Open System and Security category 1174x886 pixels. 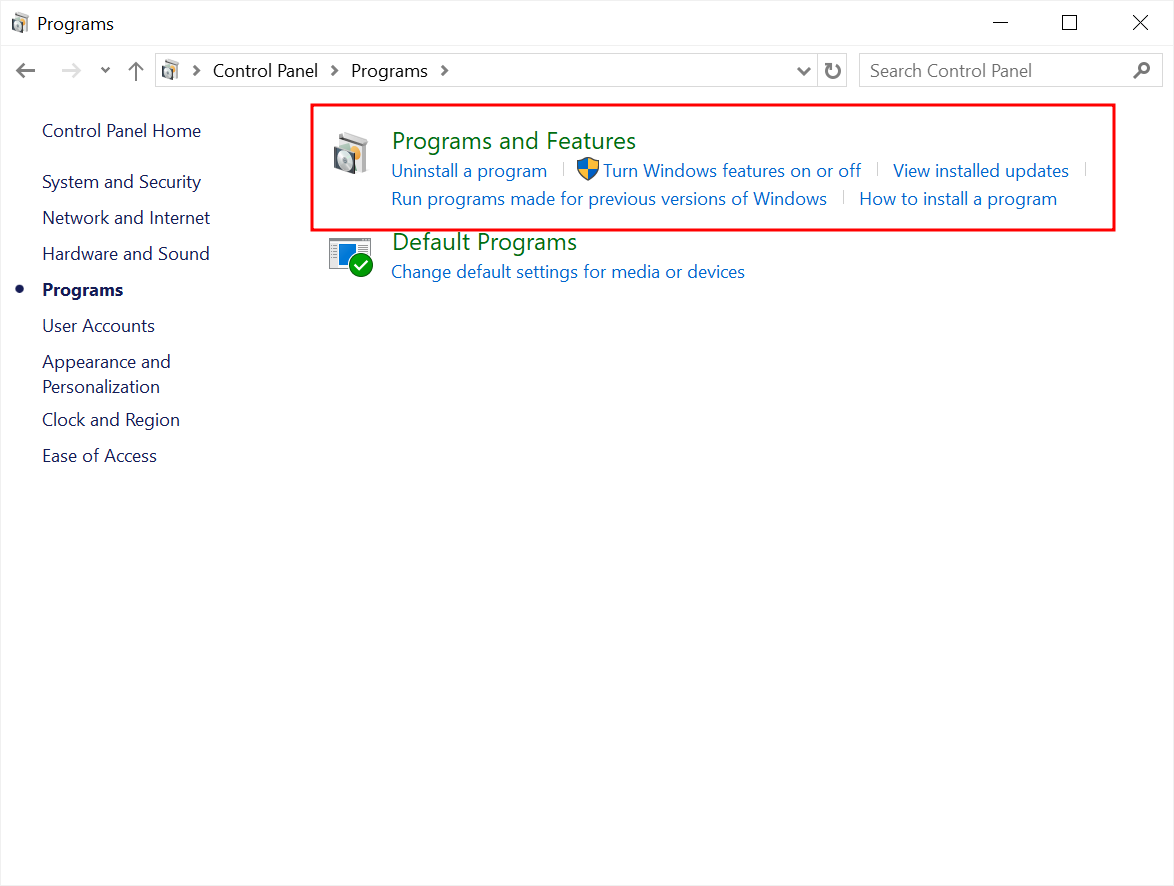(x=121, y=182)
